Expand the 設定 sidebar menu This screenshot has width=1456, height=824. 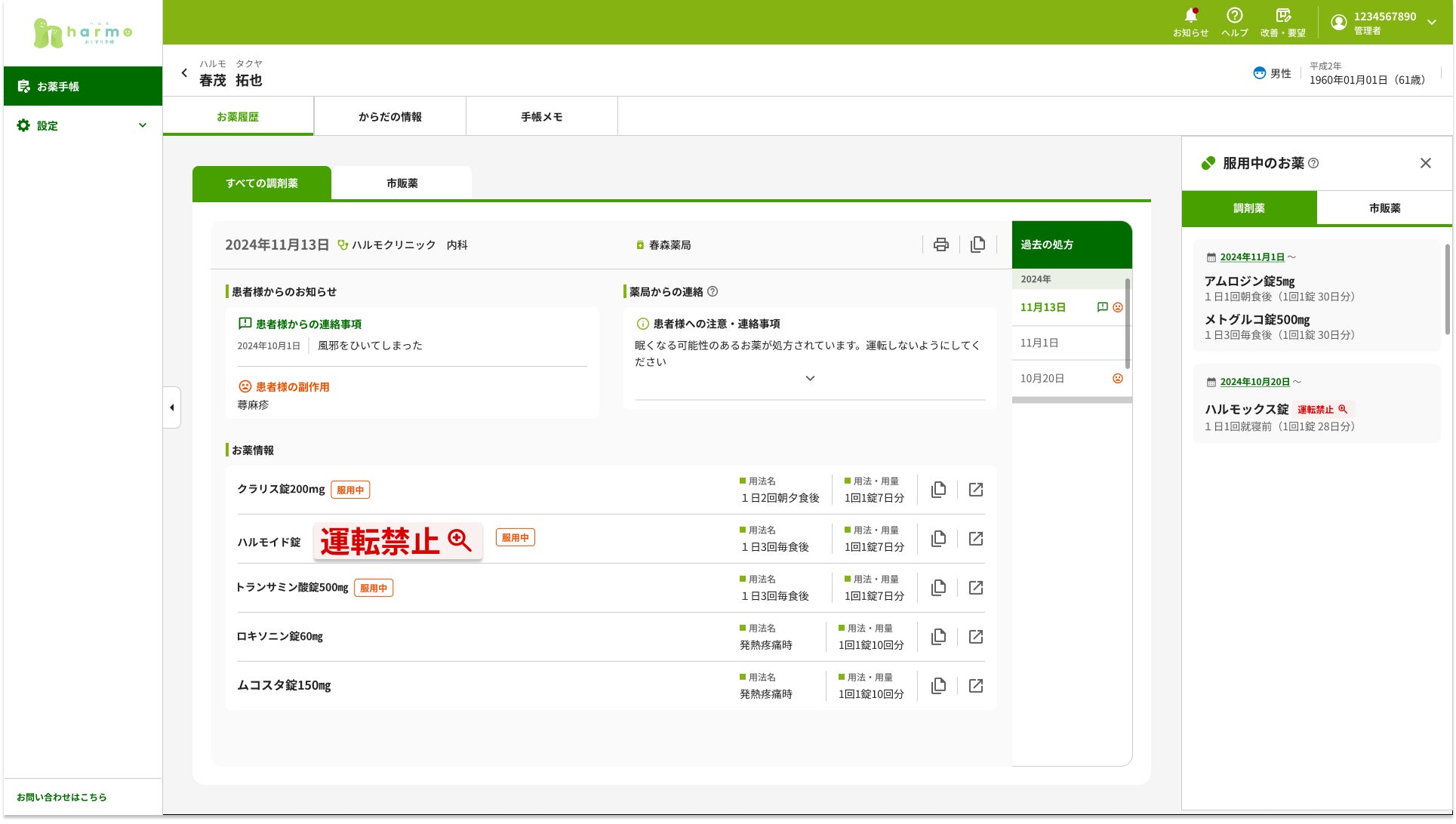coord(142,125)
